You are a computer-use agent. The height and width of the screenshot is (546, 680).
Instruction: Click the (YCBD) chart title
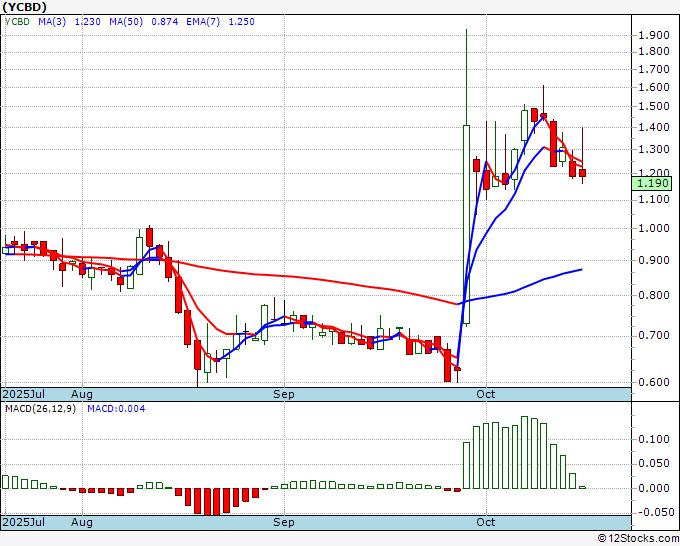click(x=24, y=7)
